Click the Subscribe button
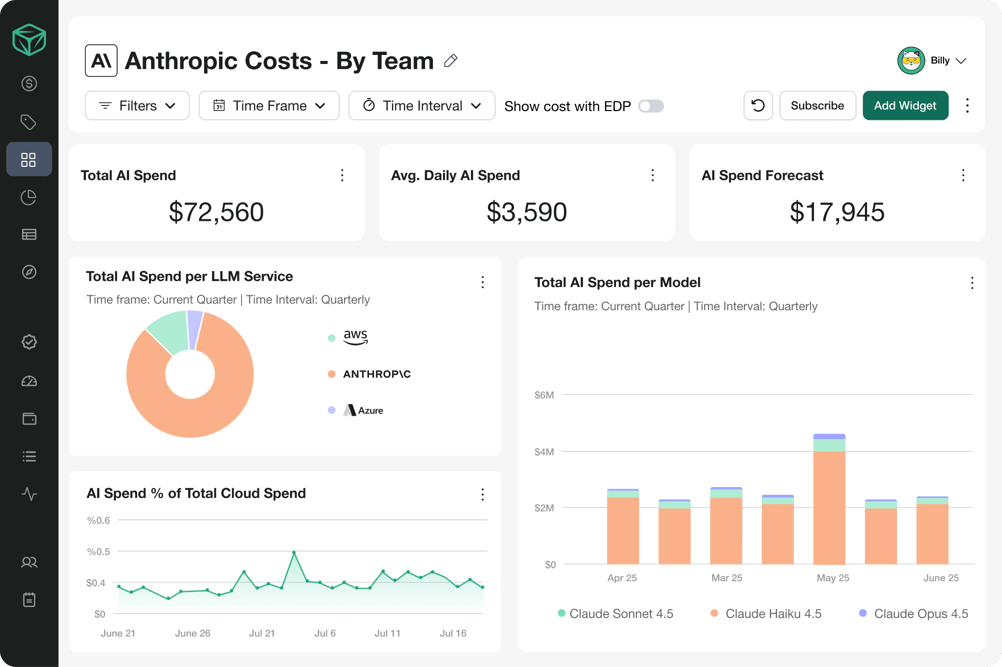The image size is (1002, 667). tap(816, 105)
